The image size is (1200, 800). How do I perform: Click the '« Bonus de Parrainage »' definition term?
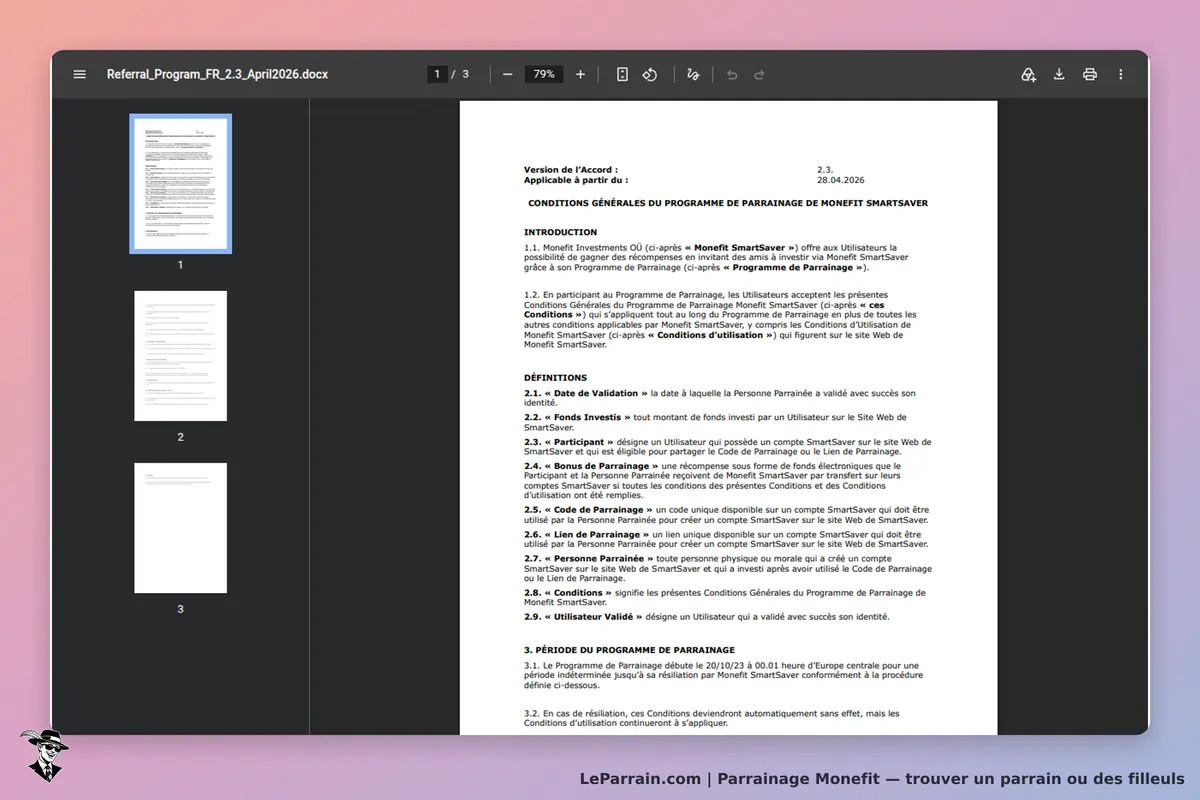pyautogui.click(x=601, y=466)
